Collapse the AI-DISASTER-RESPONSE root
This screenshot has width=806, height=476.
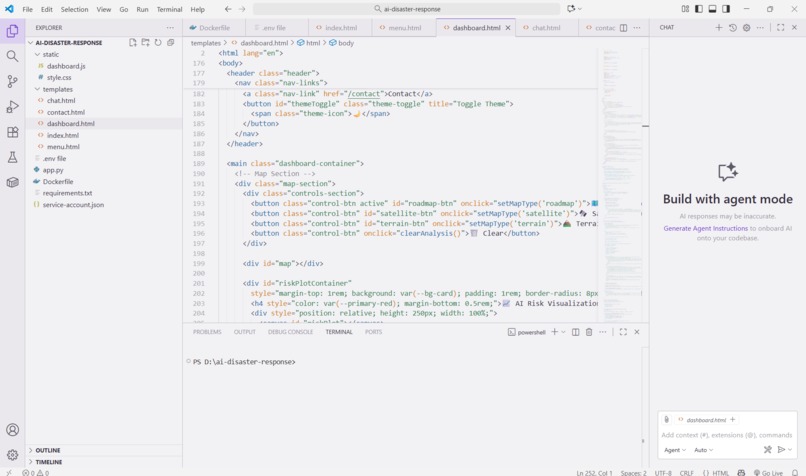click(31, 43)
